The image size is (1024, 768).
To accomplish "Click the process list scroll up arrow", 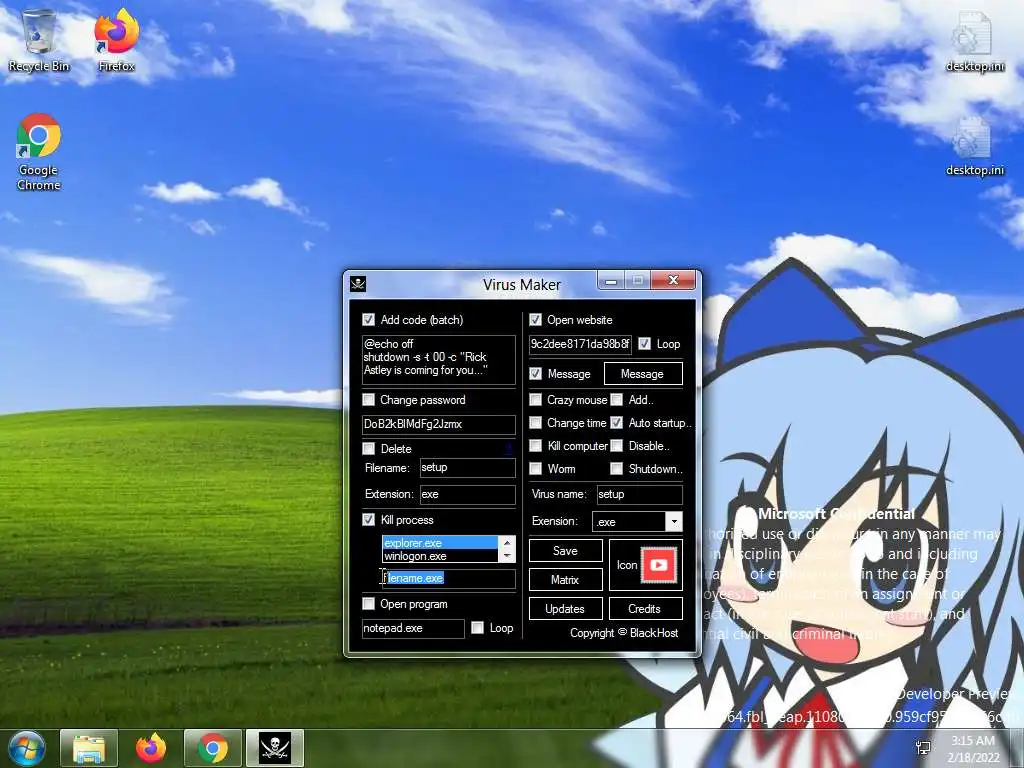I will 507,543.
